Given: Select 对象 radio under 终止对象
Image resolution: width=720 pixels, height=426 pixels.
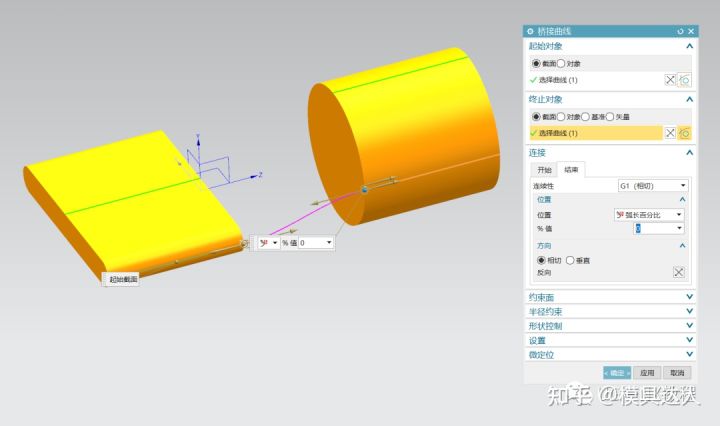Looking at the screenshot, I should pyautogui.click(x=561, y=117).
